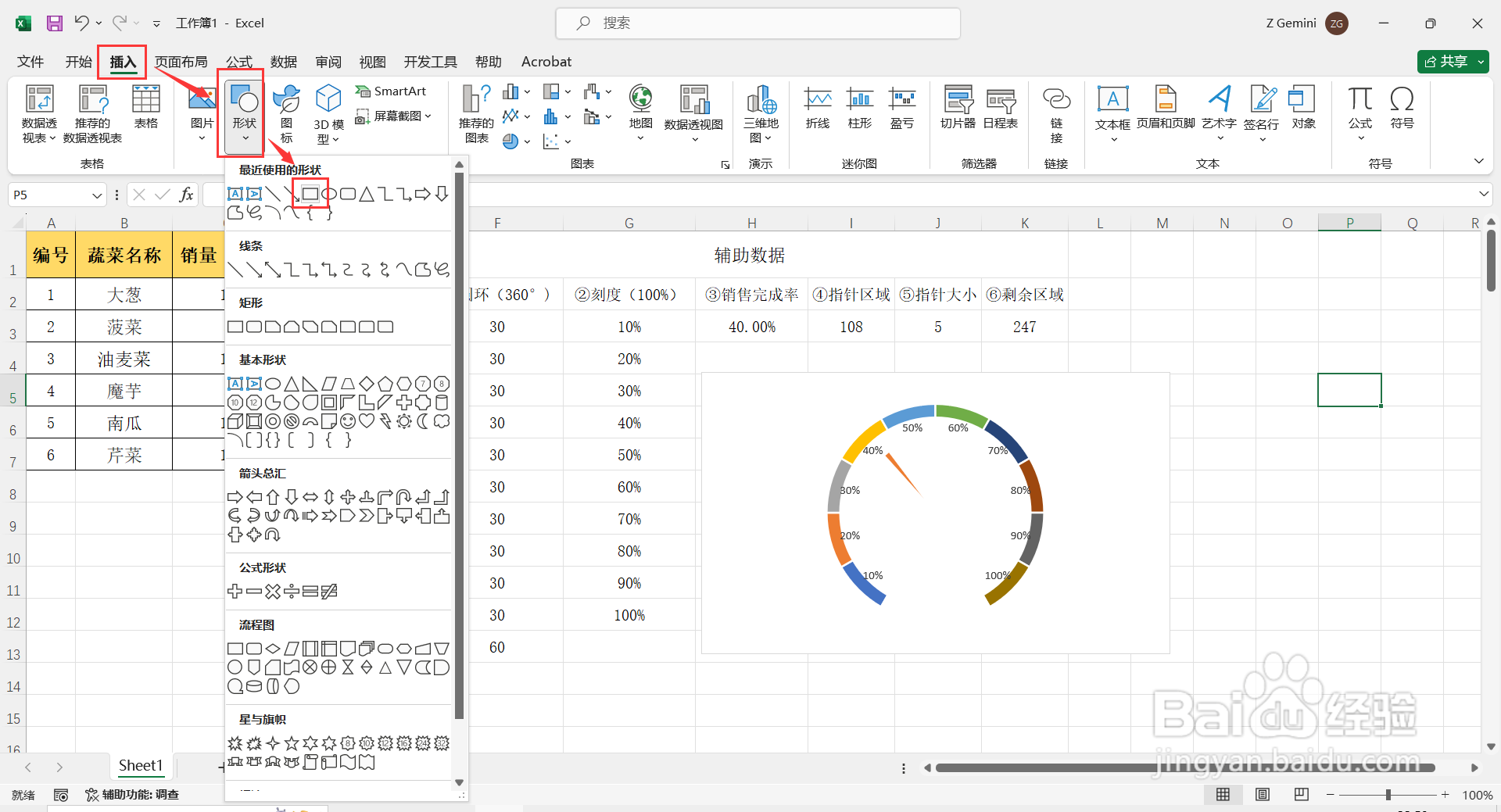Viewport: 1501px width, 812px height.
Task: Insert a PivotTable (数据透视表)
Action: [x=39, y=114]
